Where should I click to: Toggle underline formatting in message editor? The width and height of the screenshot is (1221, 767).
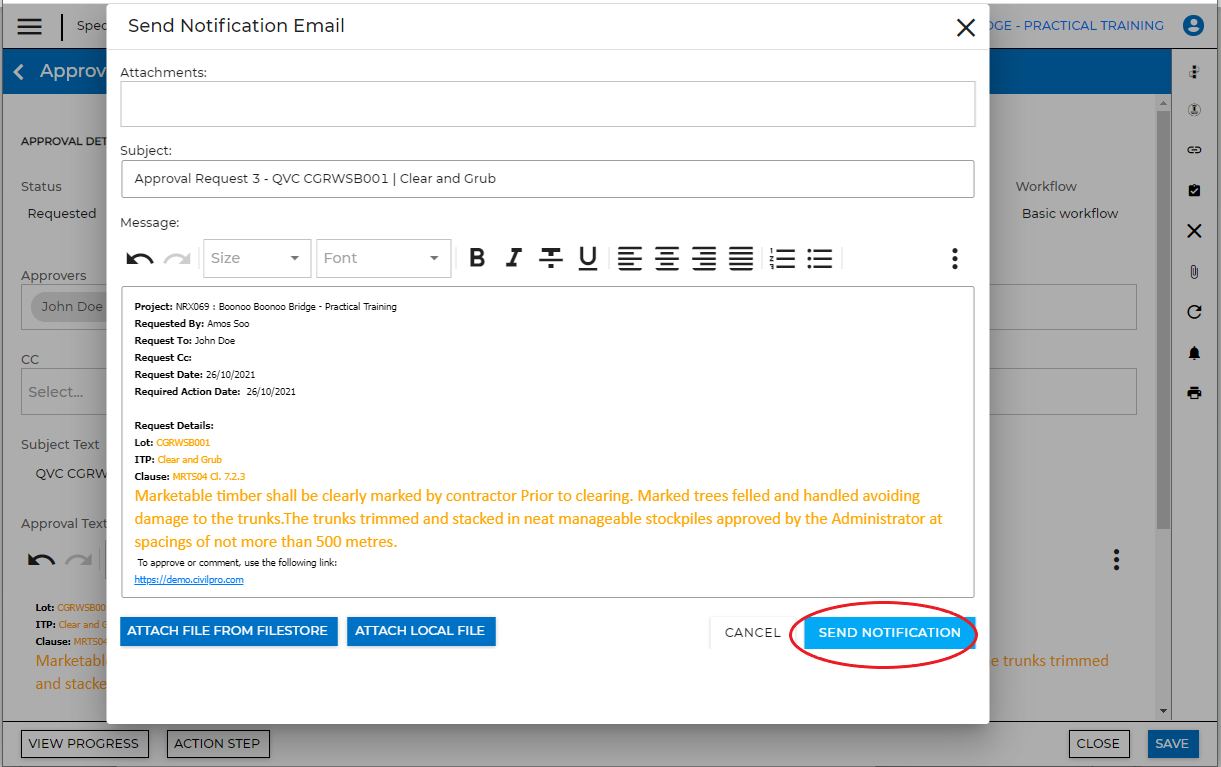coord(588,258)
